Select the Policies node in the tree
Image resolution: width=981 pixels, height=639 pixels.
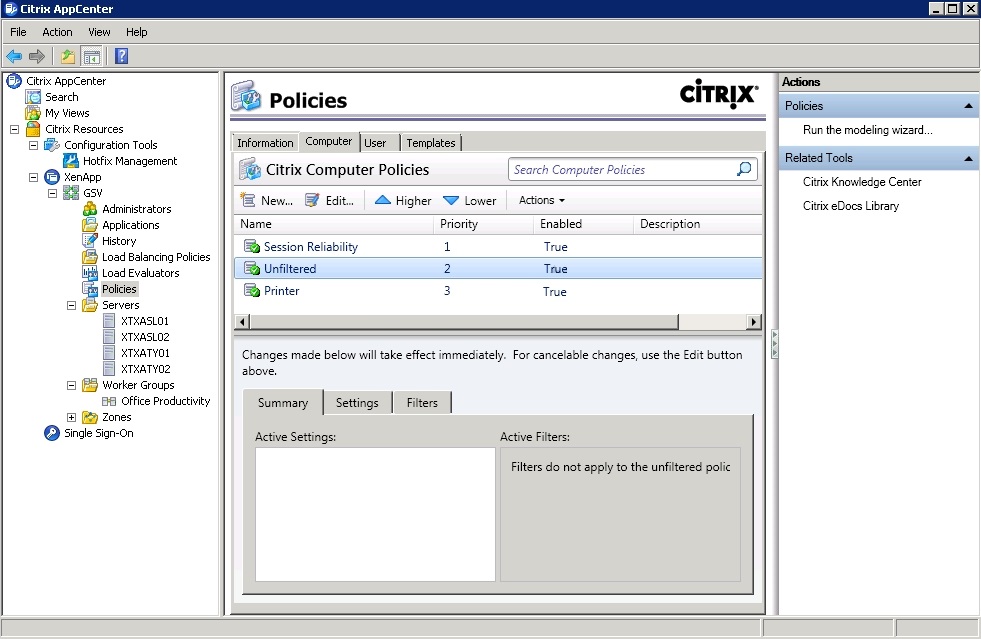point(119,289)
